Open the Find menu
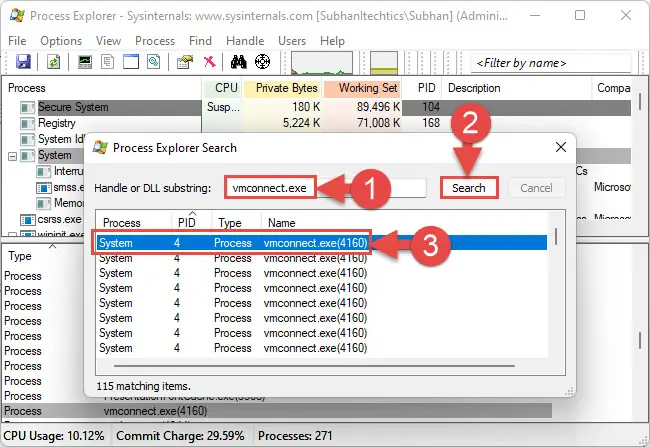Screen dimensions: 650x447 (200, 41)
